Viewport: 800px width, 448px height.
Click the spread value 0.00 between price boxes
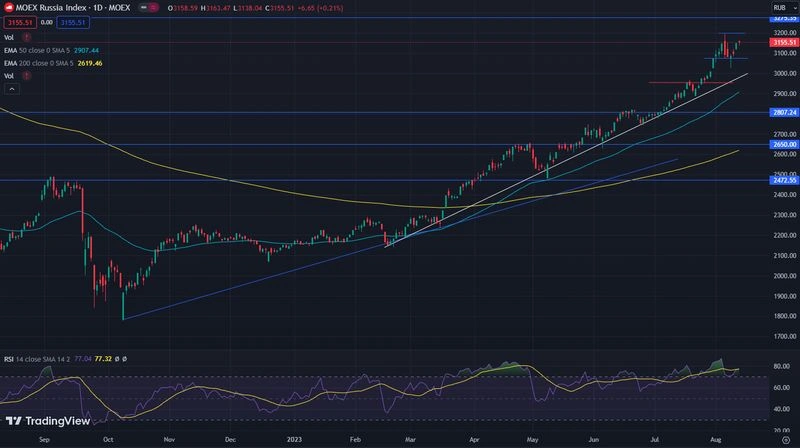tap(46, 22)
